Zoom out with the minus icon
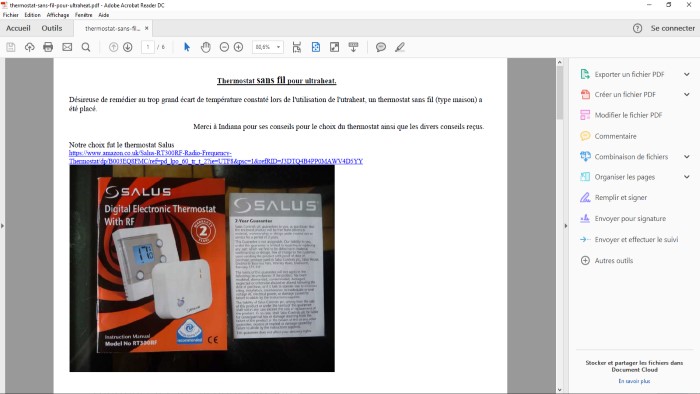Viewport: 700px width, 394px height. (224, 47)
